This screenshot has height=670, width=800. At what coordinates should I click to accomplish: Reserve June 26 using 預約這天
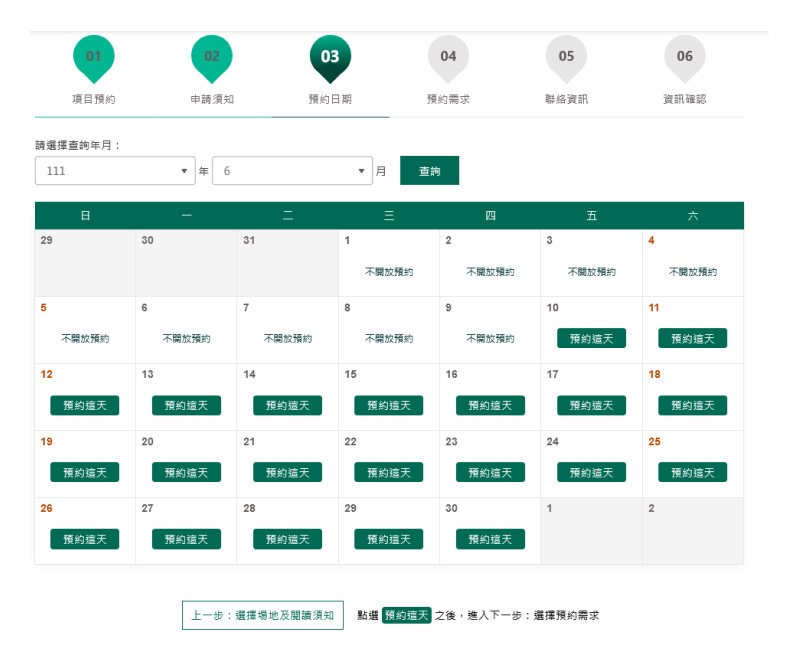[x=85, y=539]
